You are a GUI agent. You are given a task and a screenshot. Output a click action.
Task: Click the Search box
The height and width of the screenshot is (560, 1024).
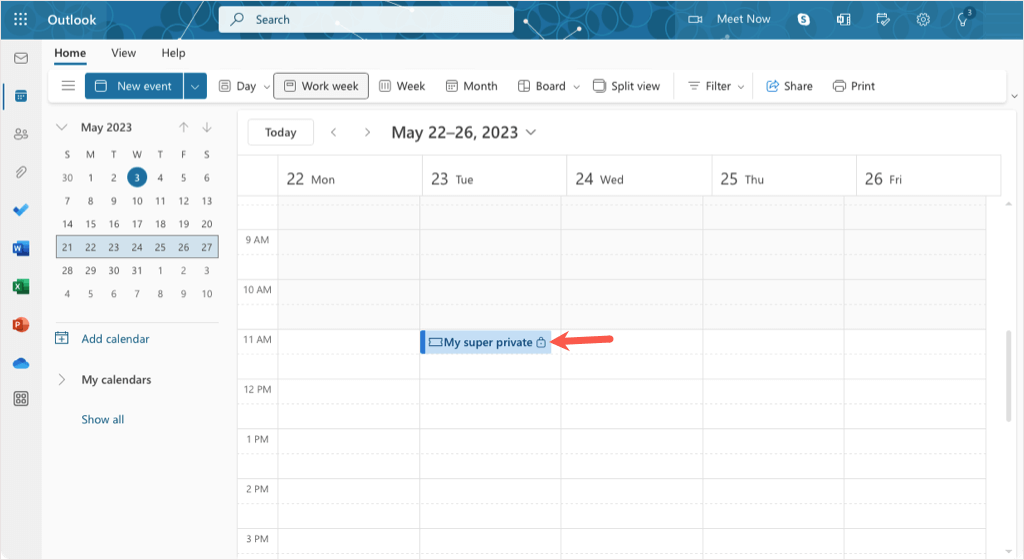(366, 20)
